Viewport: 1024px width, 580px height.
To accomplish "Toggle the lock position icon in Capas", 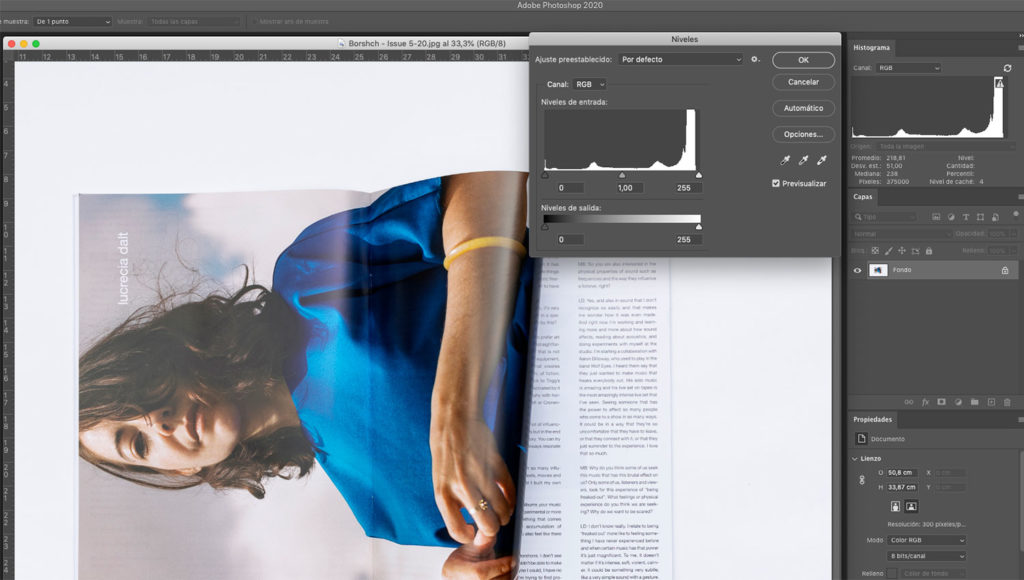I will (900, 250).
